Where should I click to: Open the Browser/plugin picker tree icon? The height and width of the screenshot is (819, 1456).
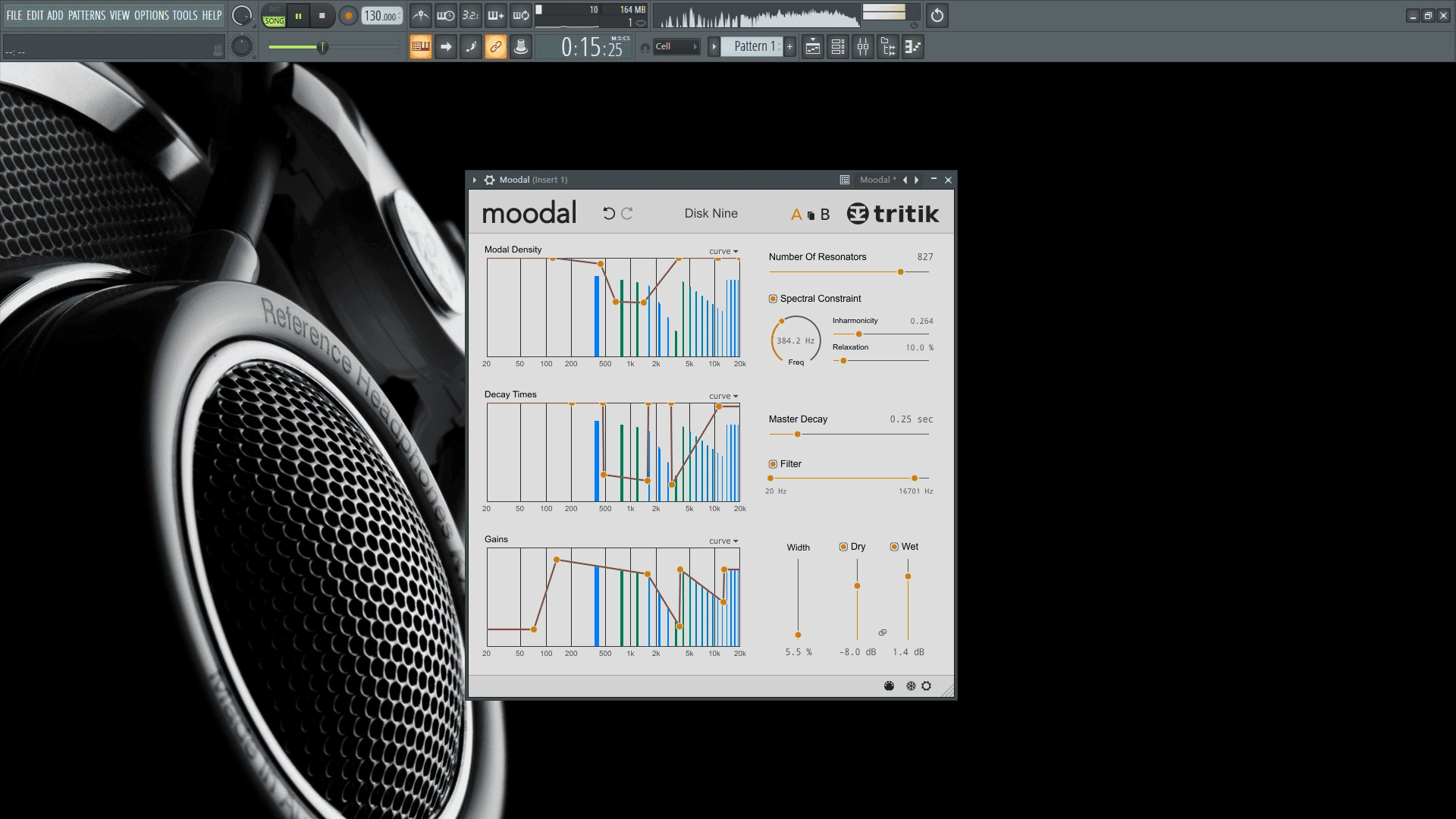click(x=888, y=47)
